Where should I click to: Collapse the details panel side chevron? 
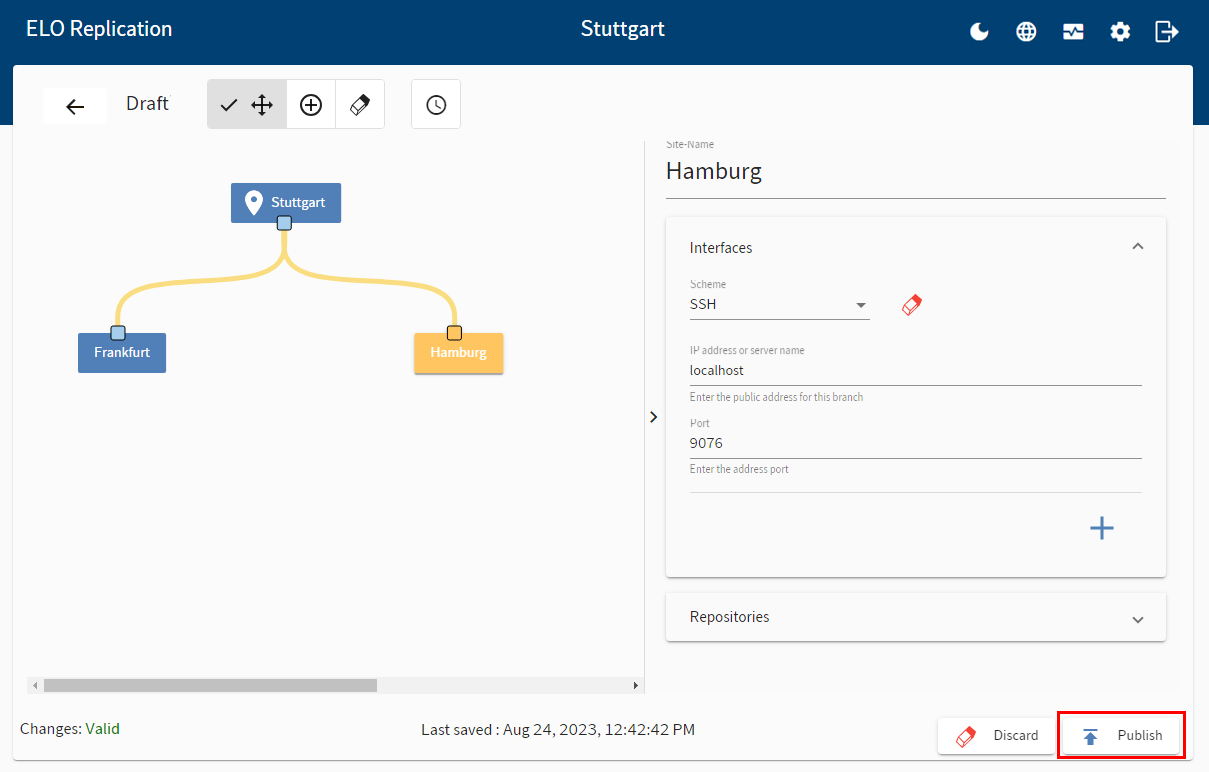click(653, 417)
